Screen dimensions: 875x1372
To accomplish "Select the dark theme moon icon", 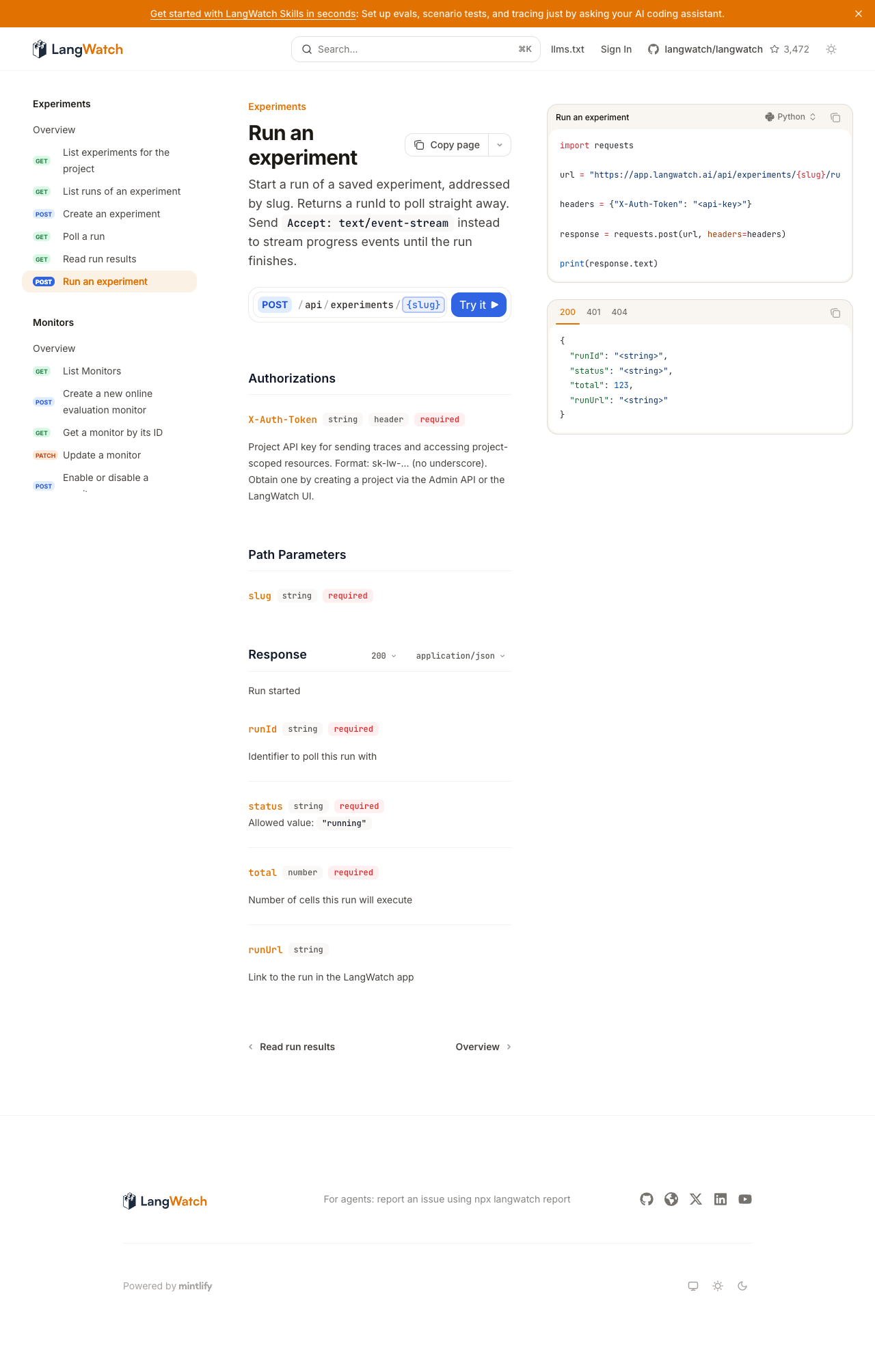I will tap(742, 1286).
